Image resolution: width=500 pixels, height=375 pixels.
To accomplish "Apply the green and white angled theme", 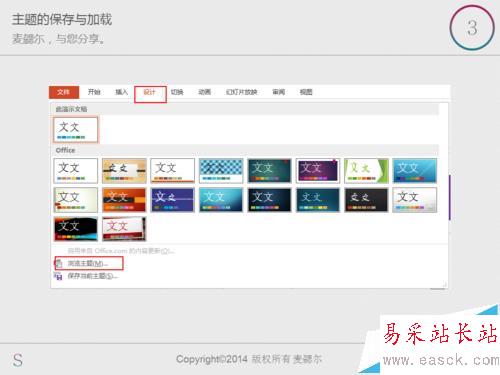I will point(366,171).
